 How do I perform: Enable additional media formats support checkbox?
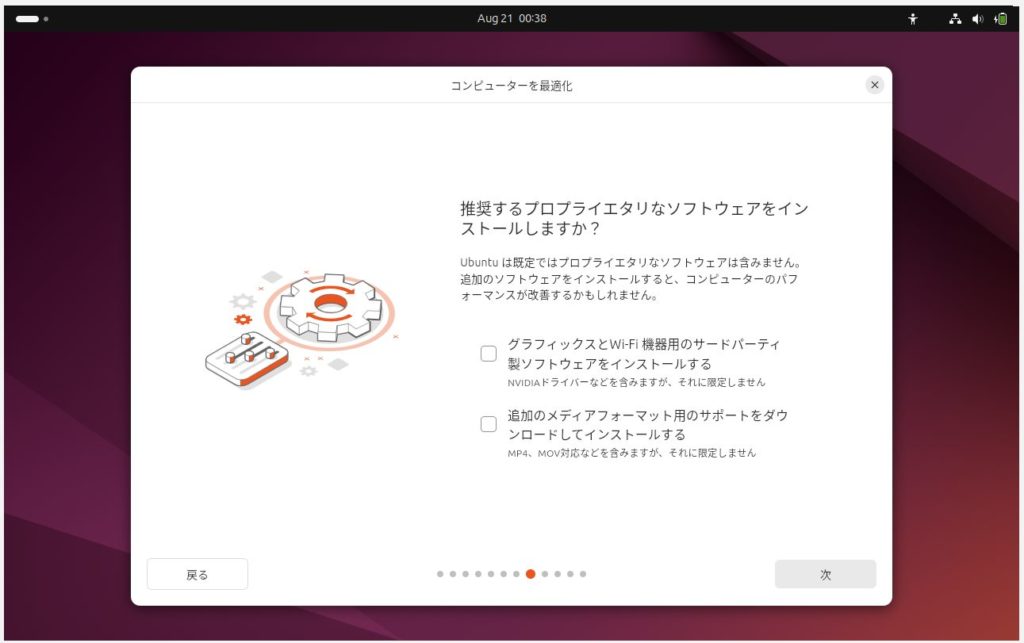pos(488,424)
